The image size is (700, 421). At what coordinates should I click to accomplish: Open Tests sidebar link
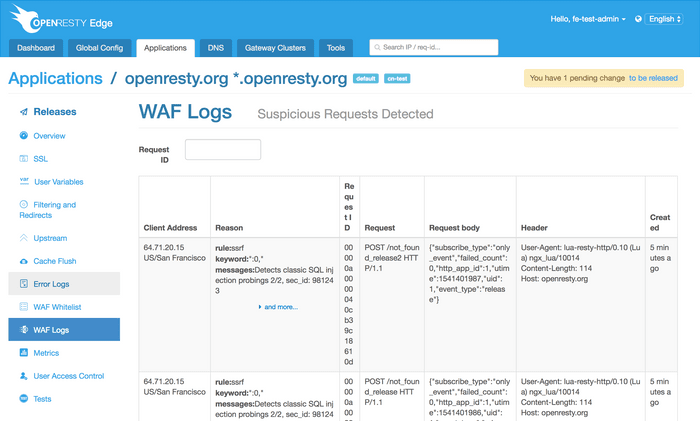(x=42, y=399)
